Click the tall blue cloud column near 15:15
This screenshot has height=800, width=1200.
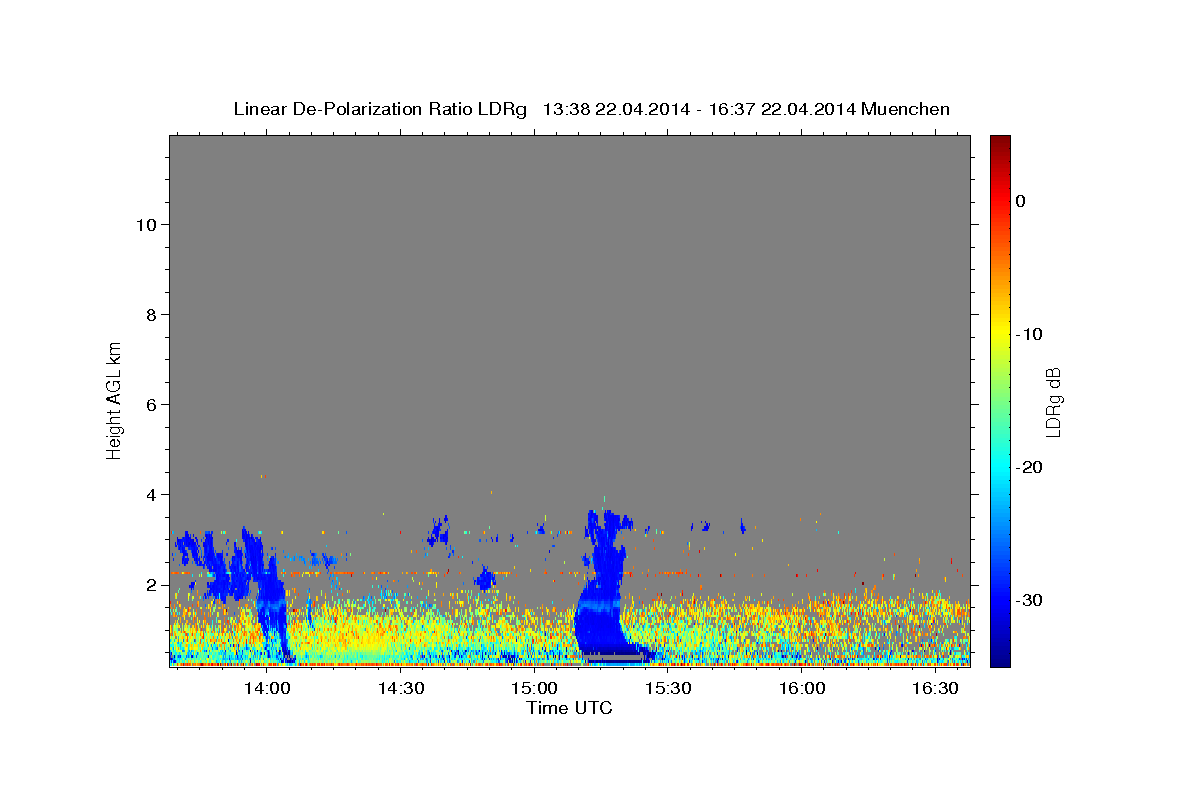coord(603,585)
